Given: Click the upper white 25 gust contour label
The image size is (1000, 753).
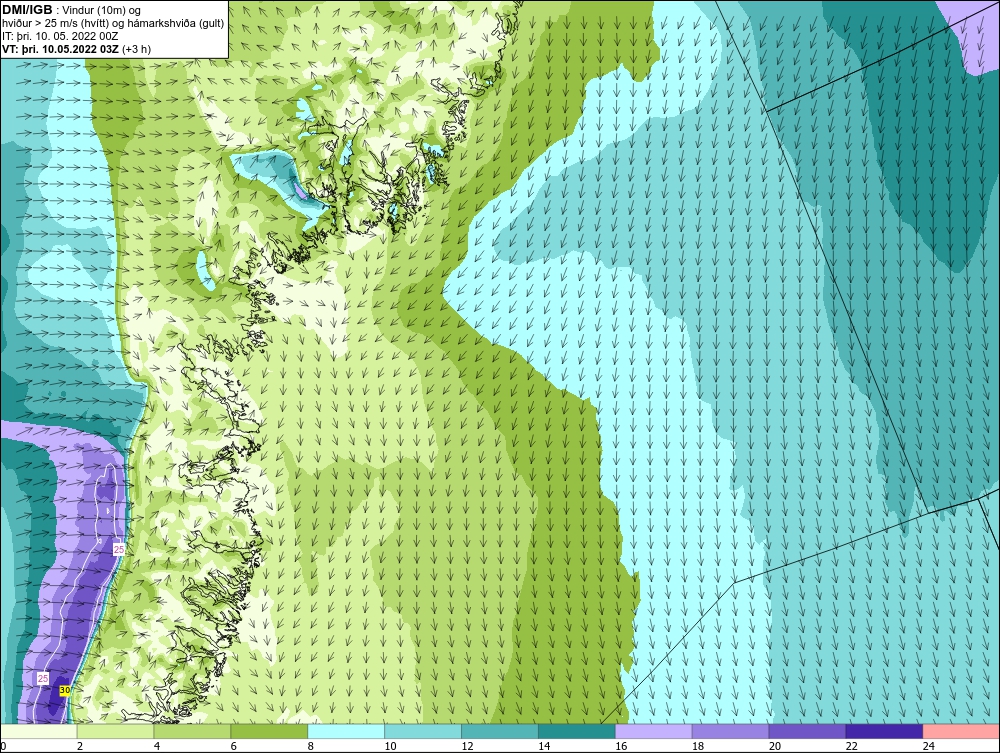Looking at the screenshot, I should click(119, 549).
